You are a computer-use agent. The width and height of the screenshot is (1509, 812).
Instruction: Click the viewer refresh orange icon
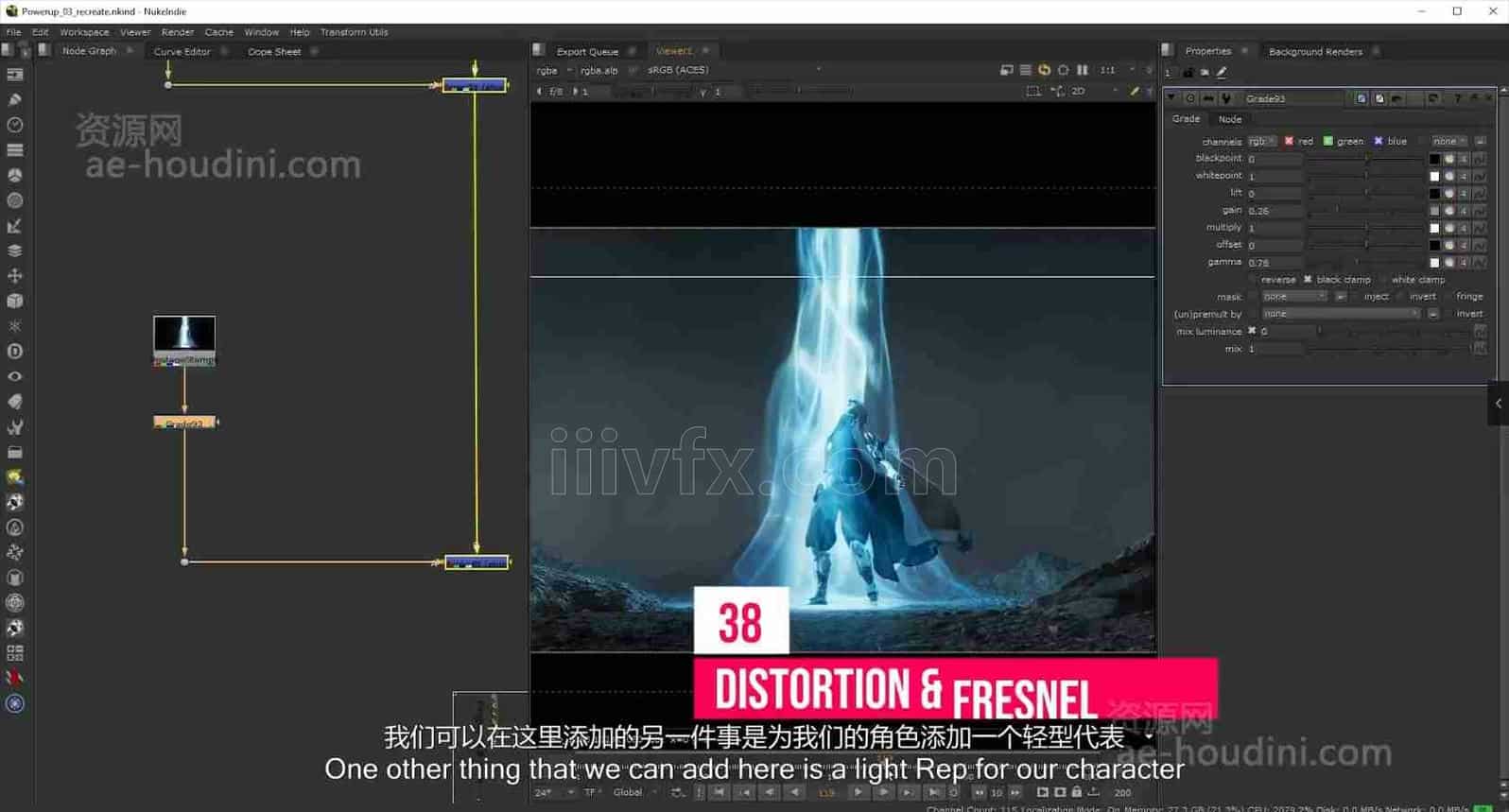pyautogui.click(x=1045, y=70)
